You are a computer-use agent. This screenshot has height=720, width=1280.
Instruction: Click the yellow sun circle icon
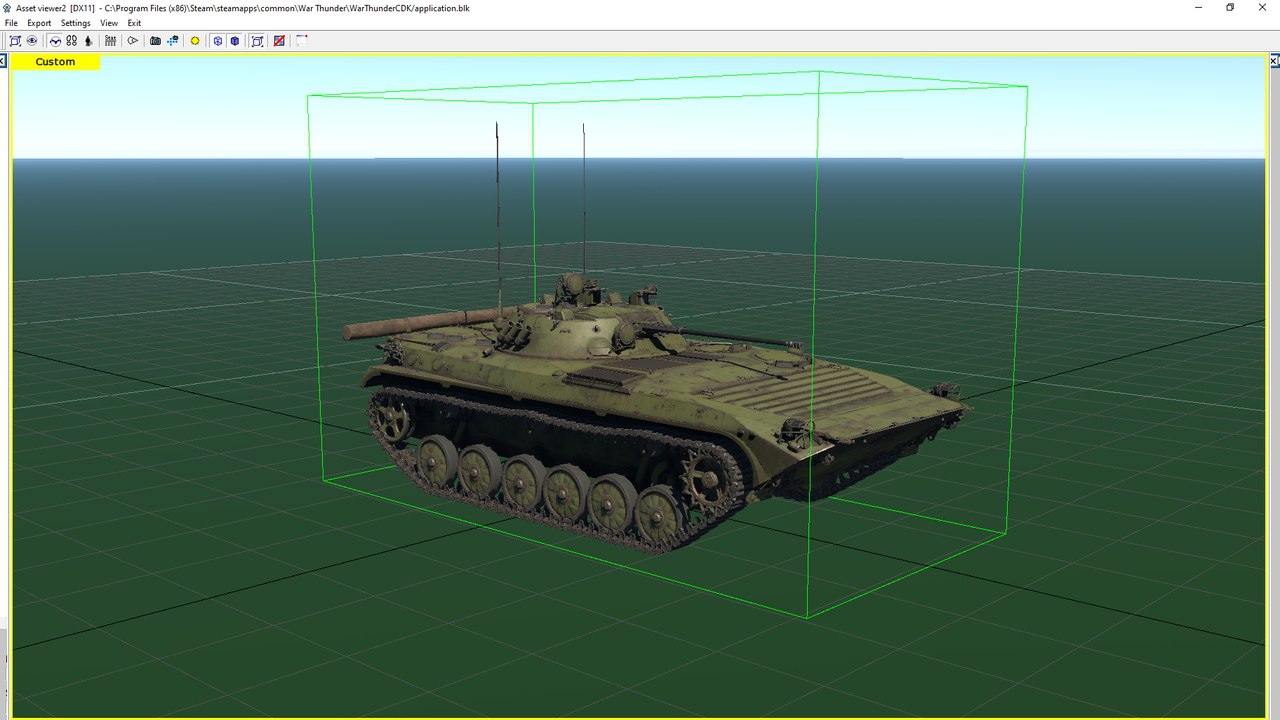tap(195, 41)
